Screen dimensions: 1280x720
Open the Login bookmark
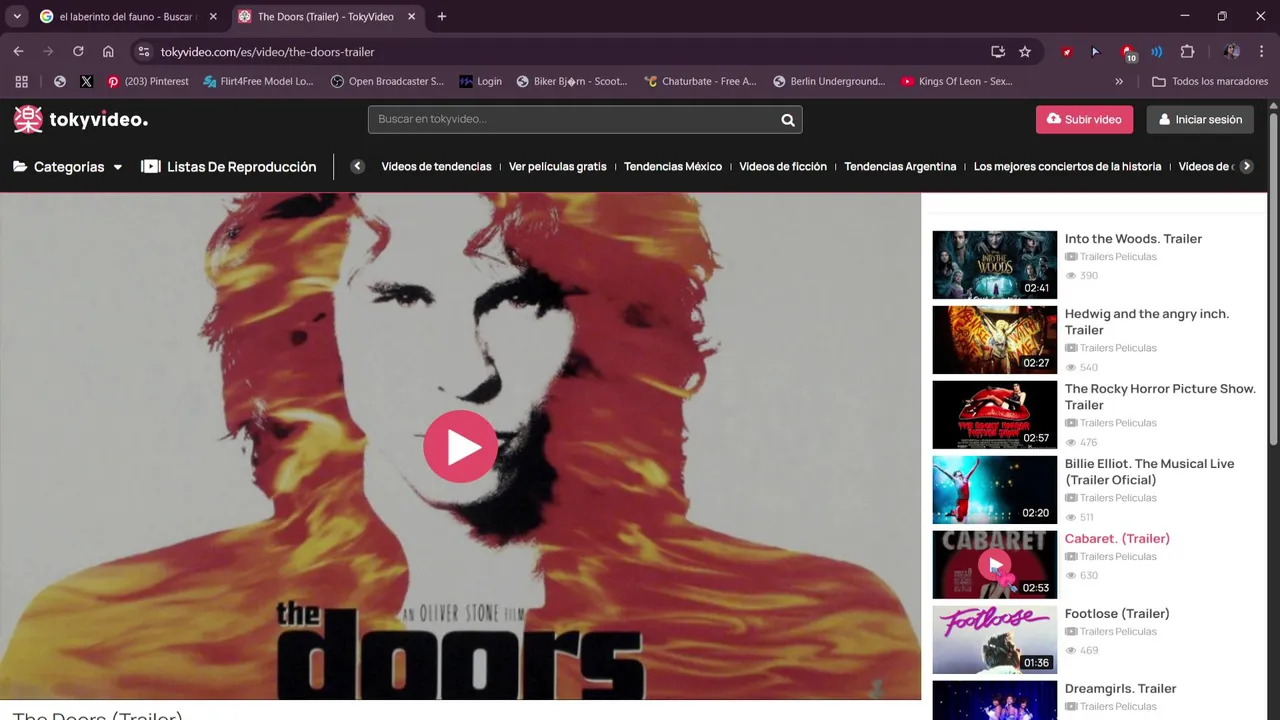(x=481, y=82)
